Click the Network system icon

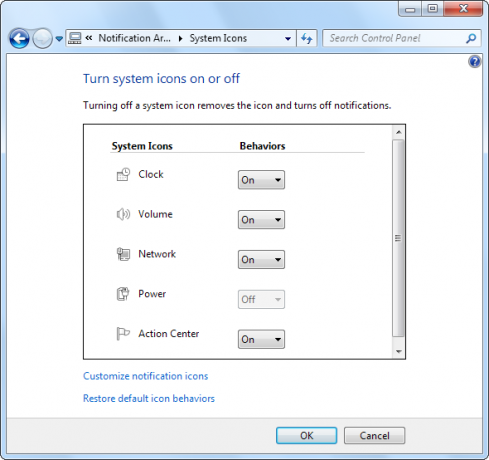123,254
